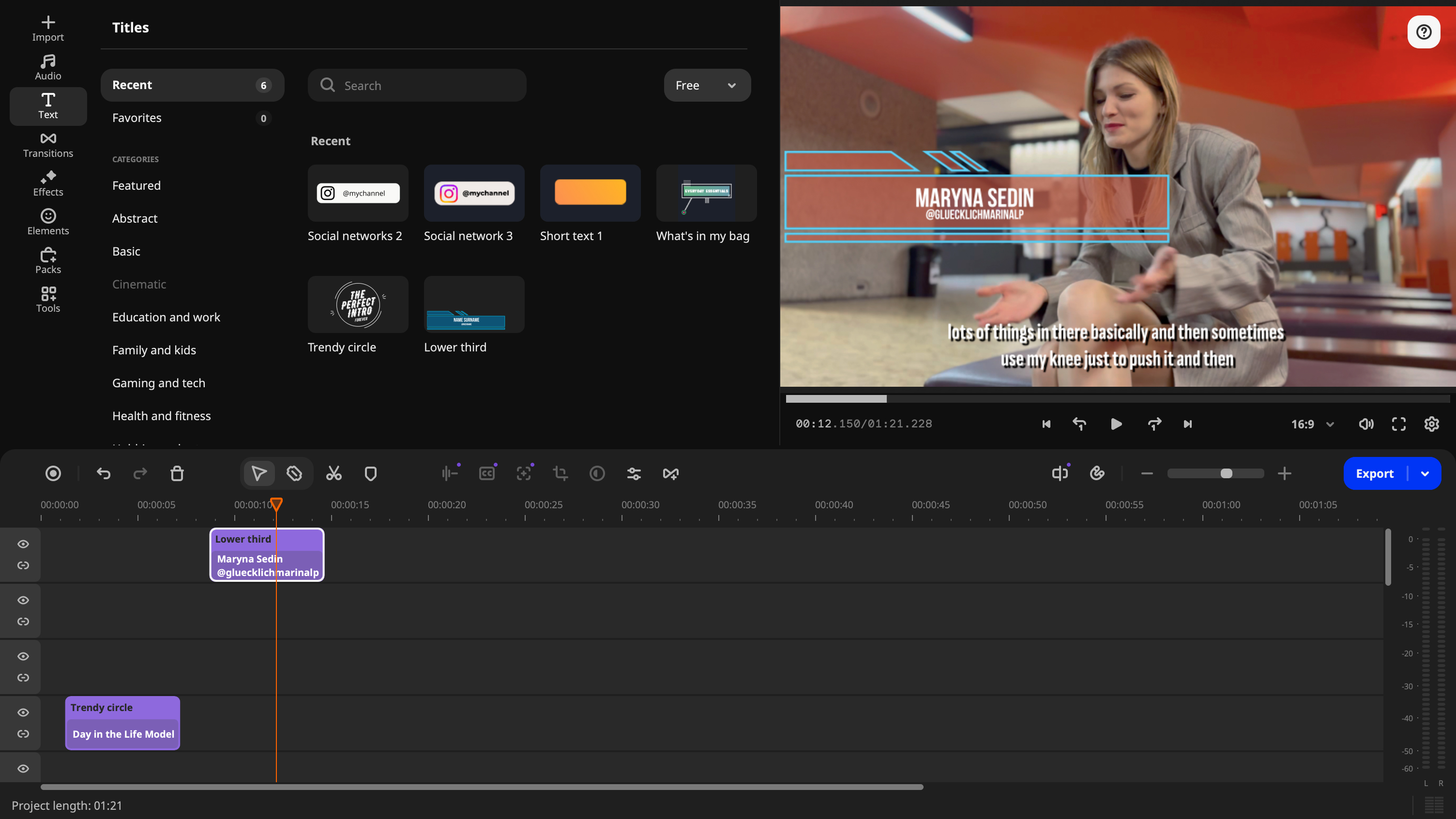Image resolution: width=1456 pixels, height=819 pixels.
Task: Toggle visibility of the second track
Action: 23,600
